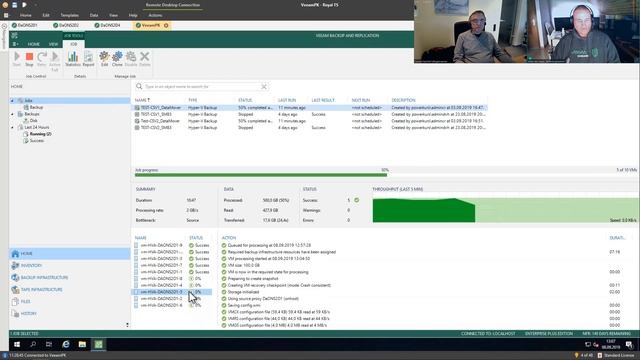Click the green job progress bar

point(261,175)
